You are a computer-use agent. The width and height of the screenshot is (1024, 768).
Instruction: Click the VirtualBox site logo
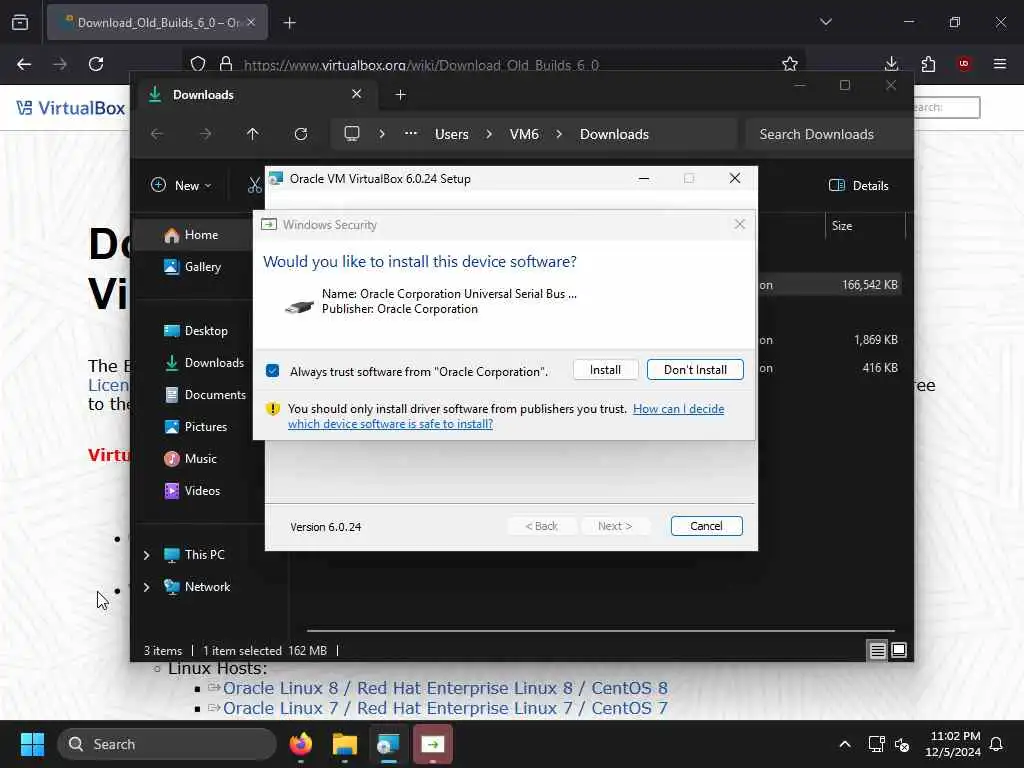[x=71, y=108]
